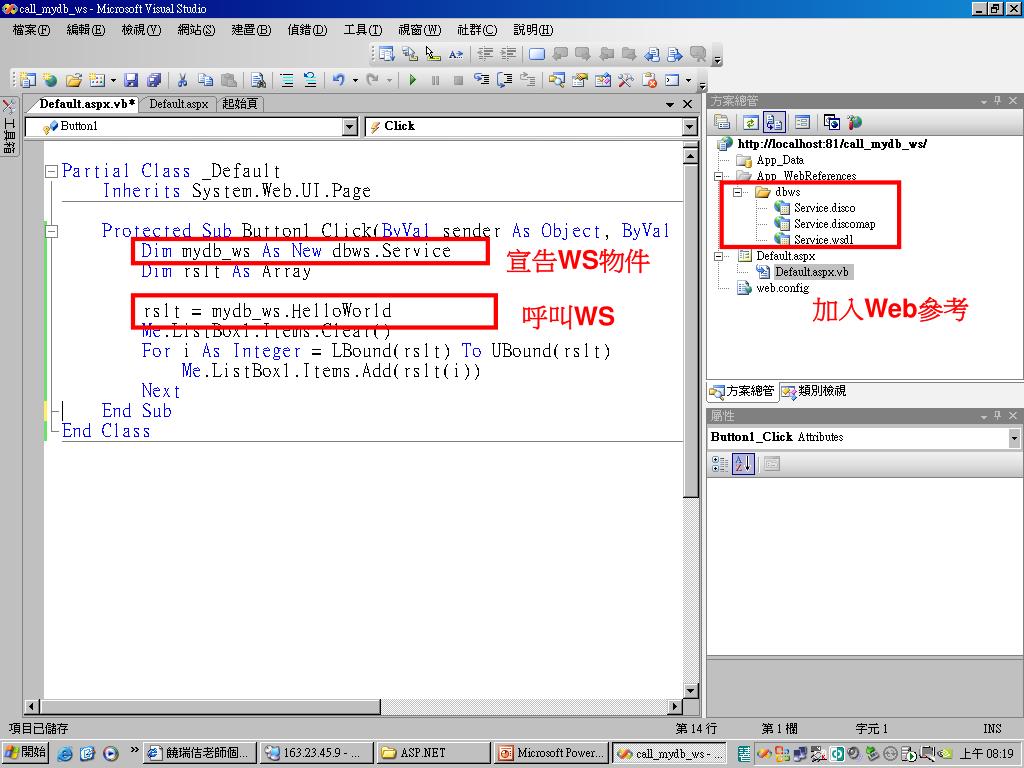Click the Save icon in the toolbar
Image resolution: width=1024 pixels, height=768 pixels.
pyautogui.click(x=131, y=80)
